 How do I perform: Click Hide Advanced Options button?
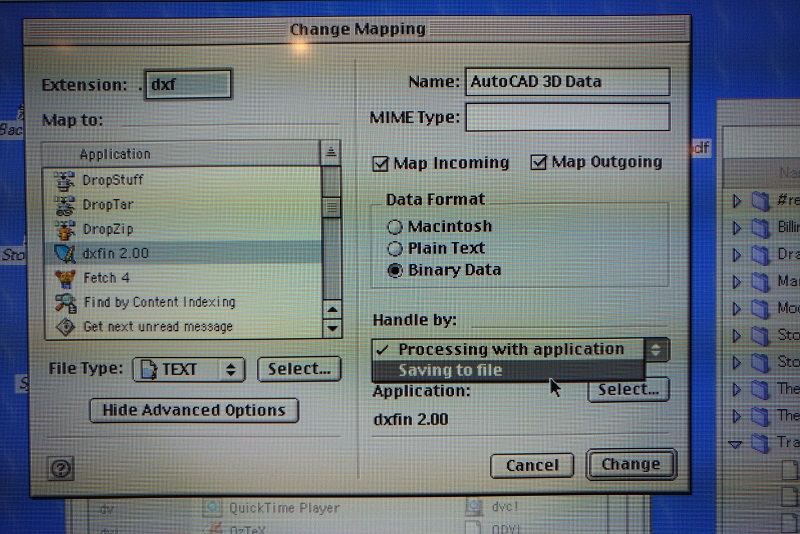tap(194, 411)
